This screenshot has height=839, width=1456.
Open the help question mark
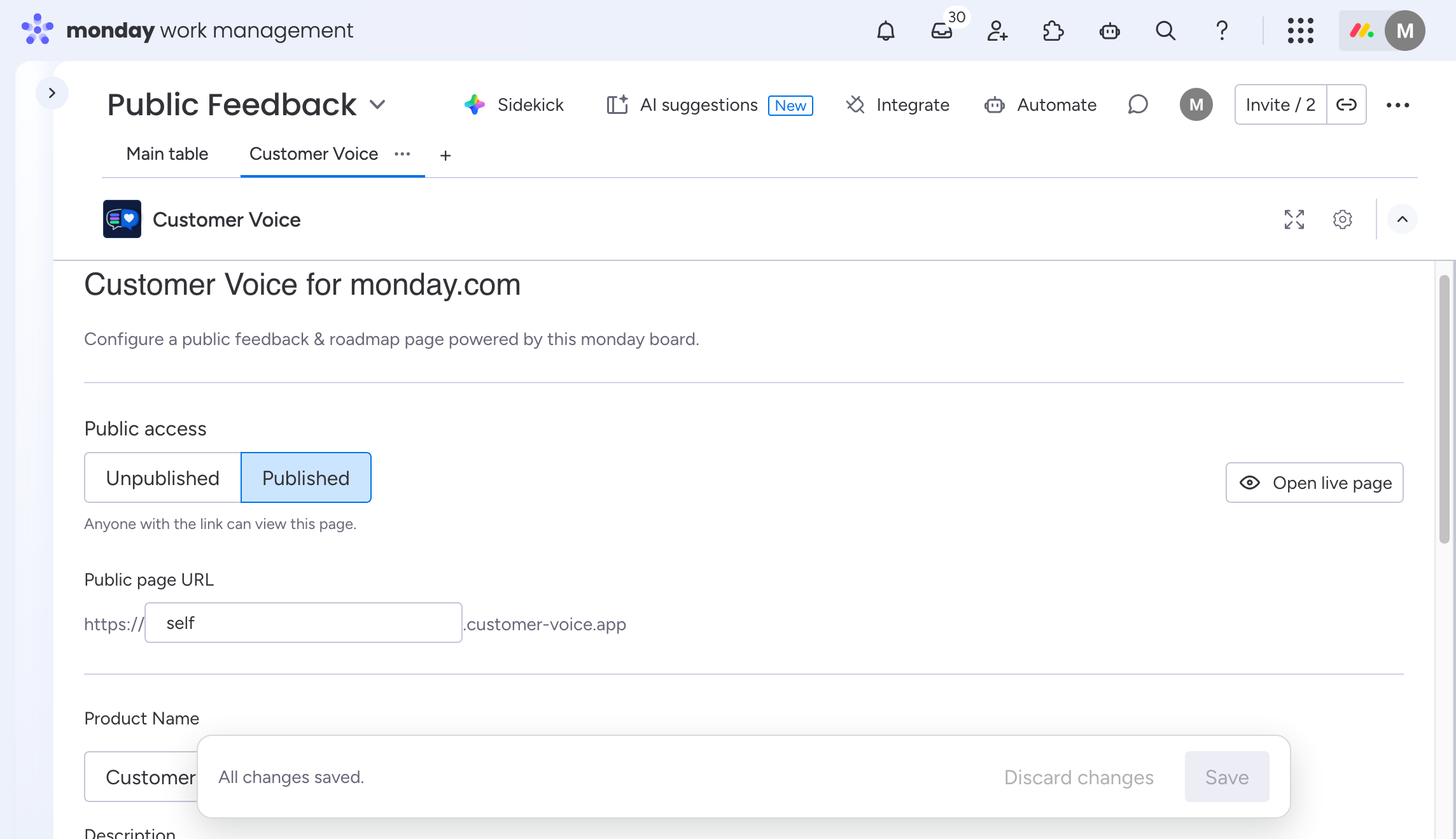(1221, 31)
